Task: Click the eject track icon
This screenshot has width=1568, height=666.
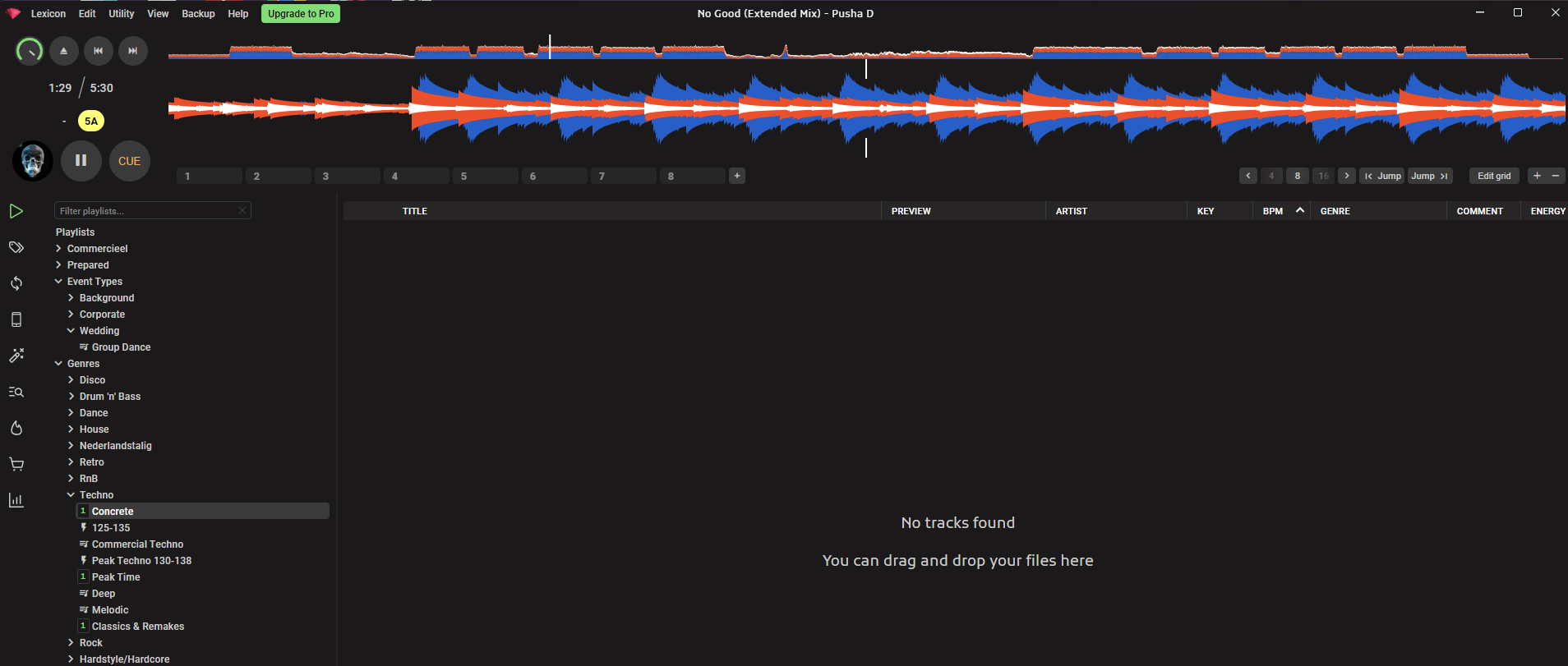Action: tap(64, 51)
